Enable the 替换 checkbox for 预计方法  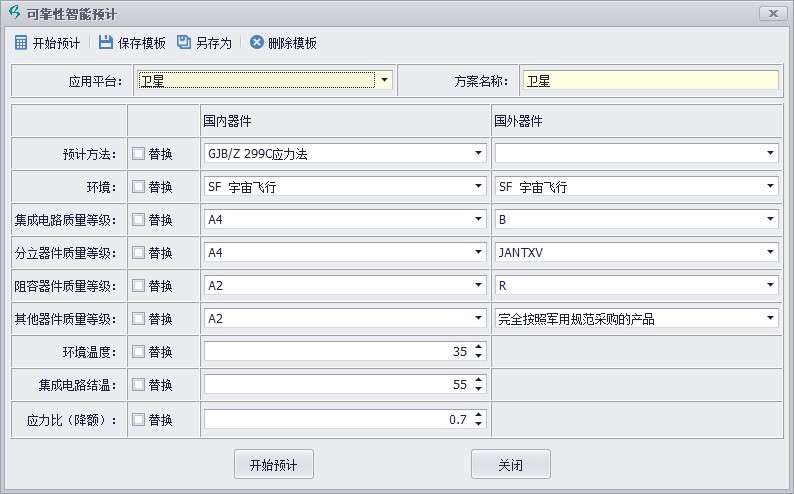[x=139, y=154]
